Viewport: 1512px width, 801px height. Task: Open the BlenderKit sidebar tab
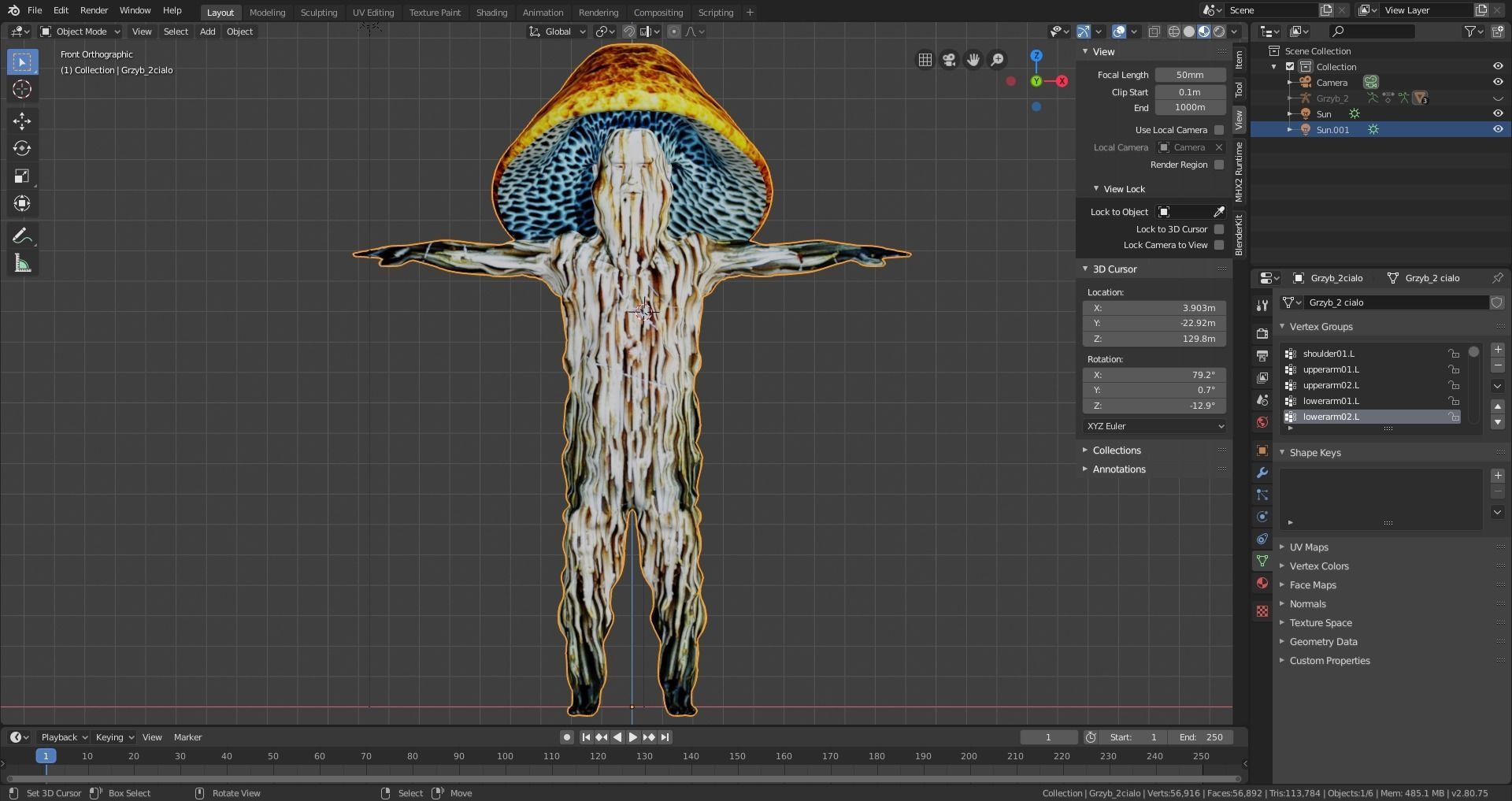coord(1239,234)
